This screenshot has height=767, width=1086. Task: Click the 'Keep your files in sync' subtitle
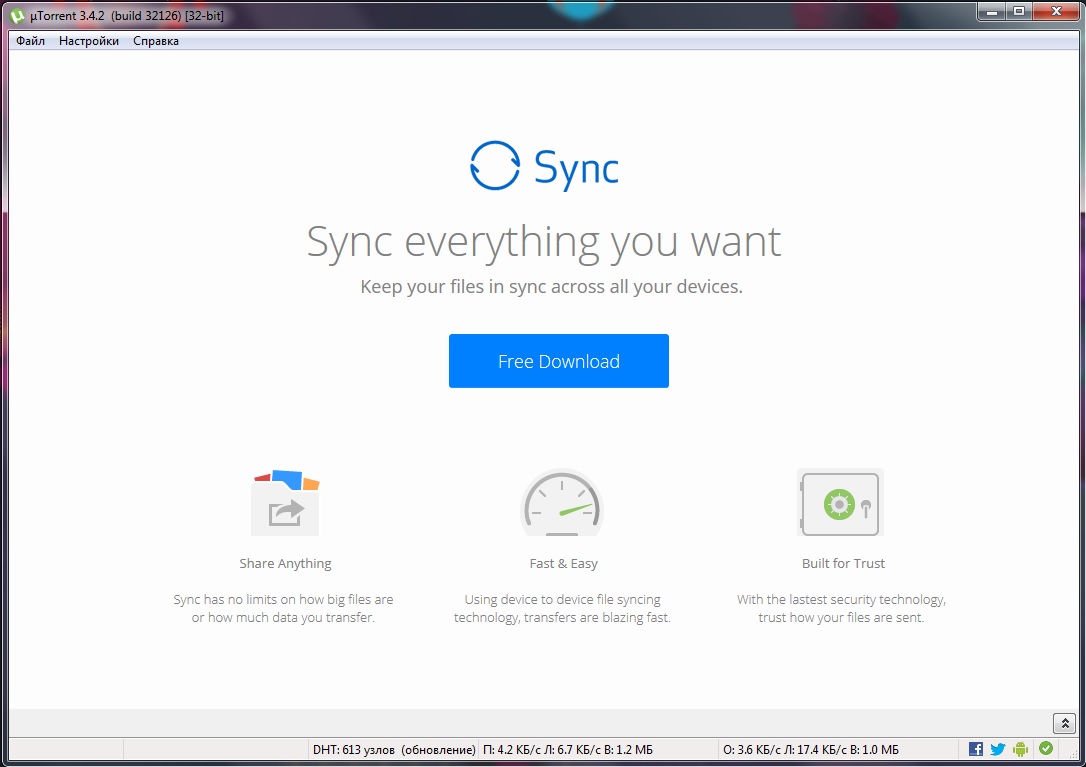[551, 287]
